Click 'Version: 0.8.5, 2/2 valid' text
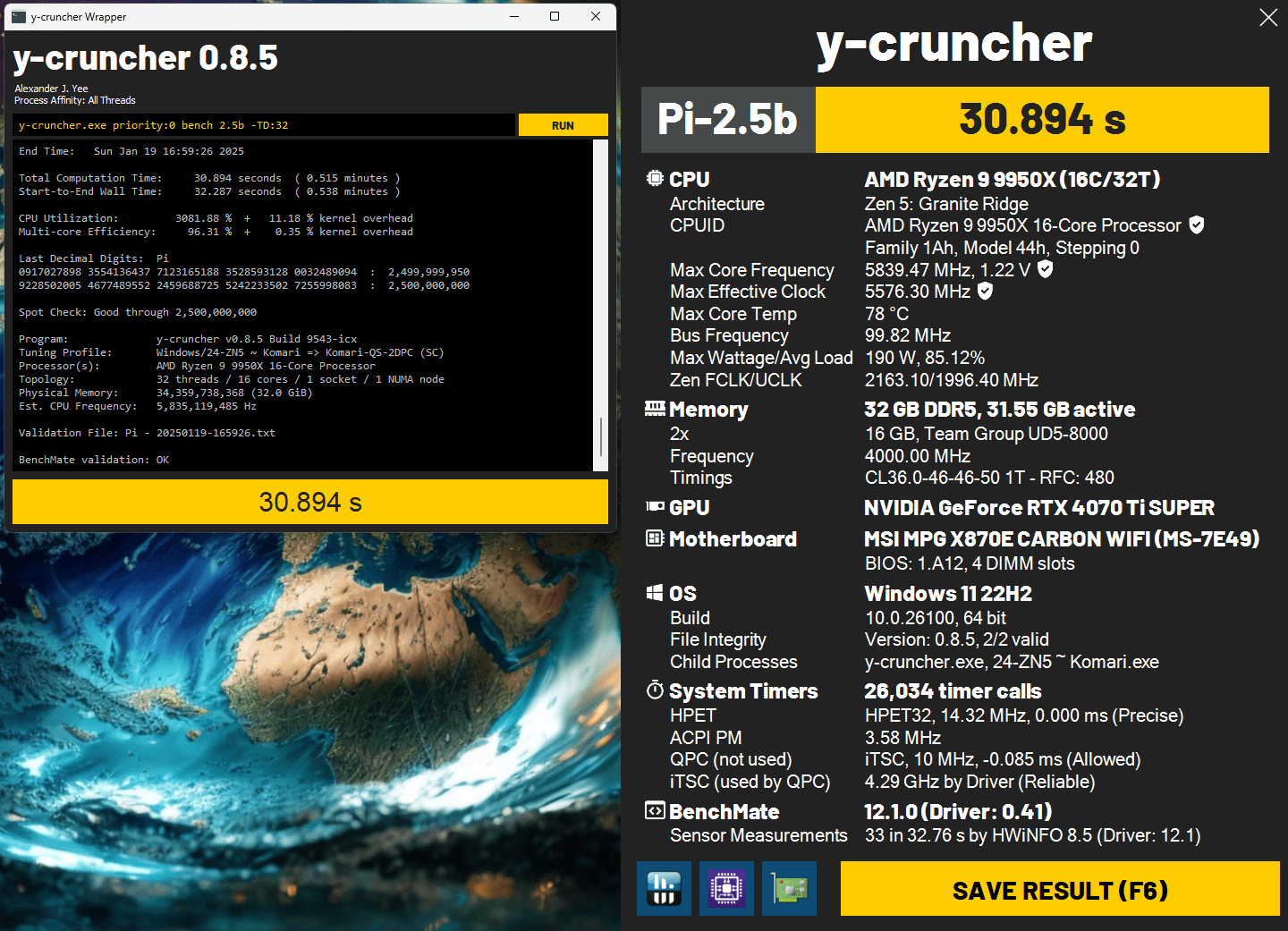The width and height of the screenshot is (1288, 931). pyautogui.click(x=957, y=639)
